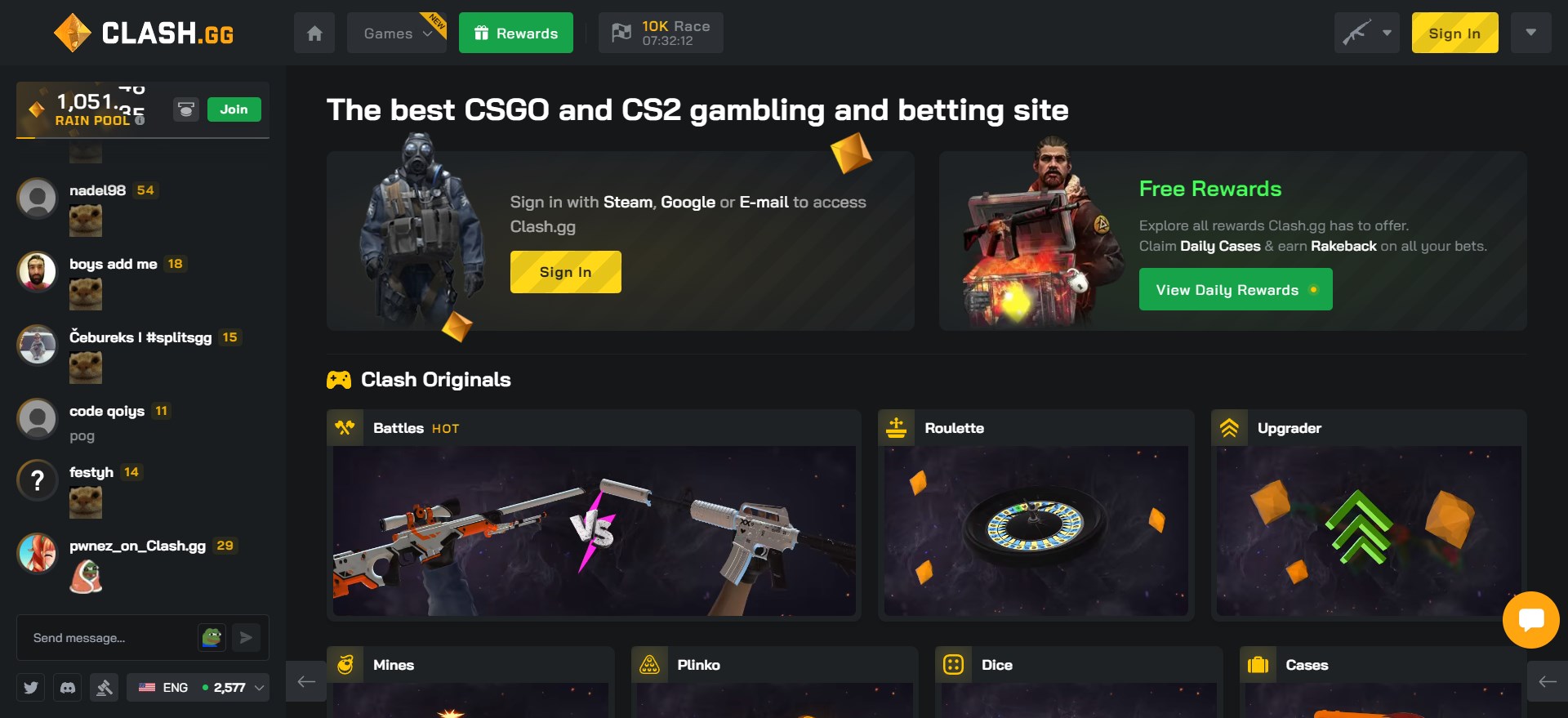Click the rain pool cup icon button
The image size is (1568, 718).
click(186, 109)
